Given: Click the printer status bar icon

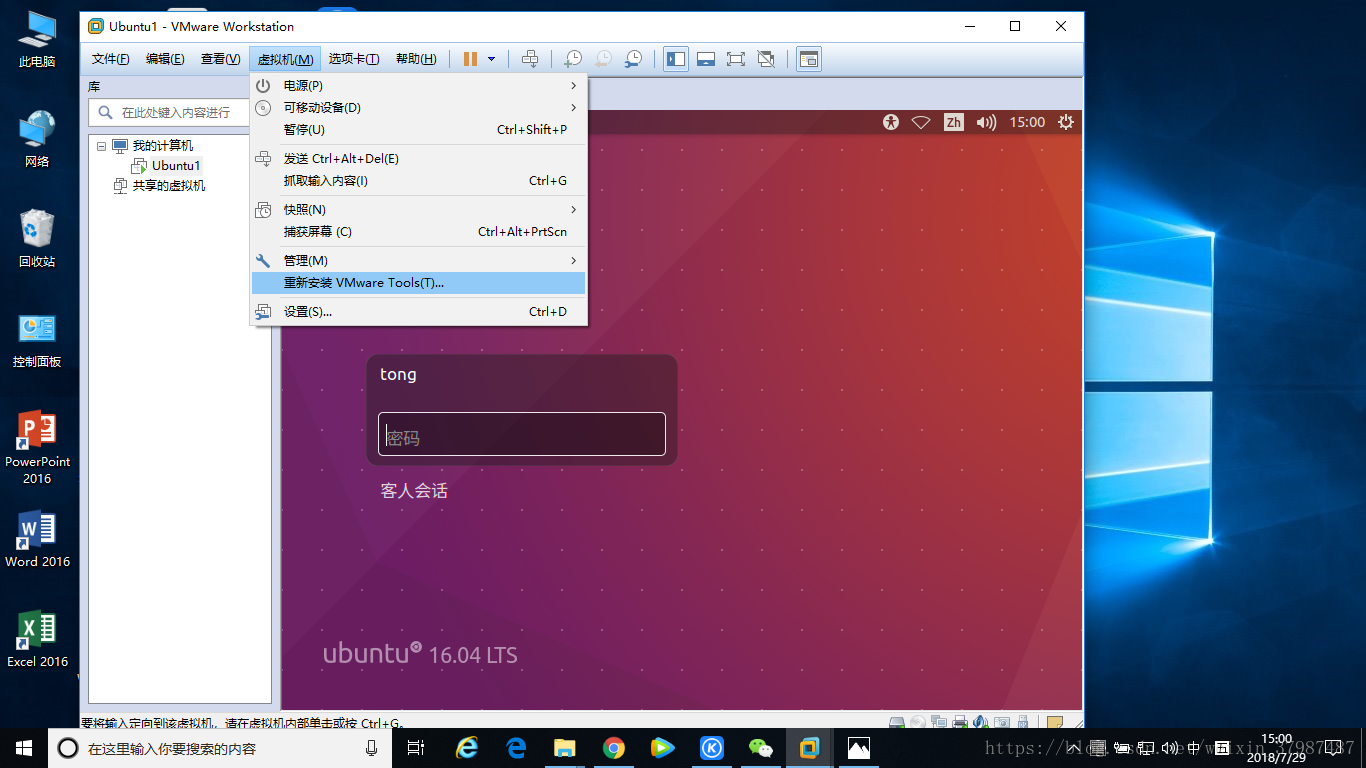Looking at the screenshot, I should [x=960, y=723].
